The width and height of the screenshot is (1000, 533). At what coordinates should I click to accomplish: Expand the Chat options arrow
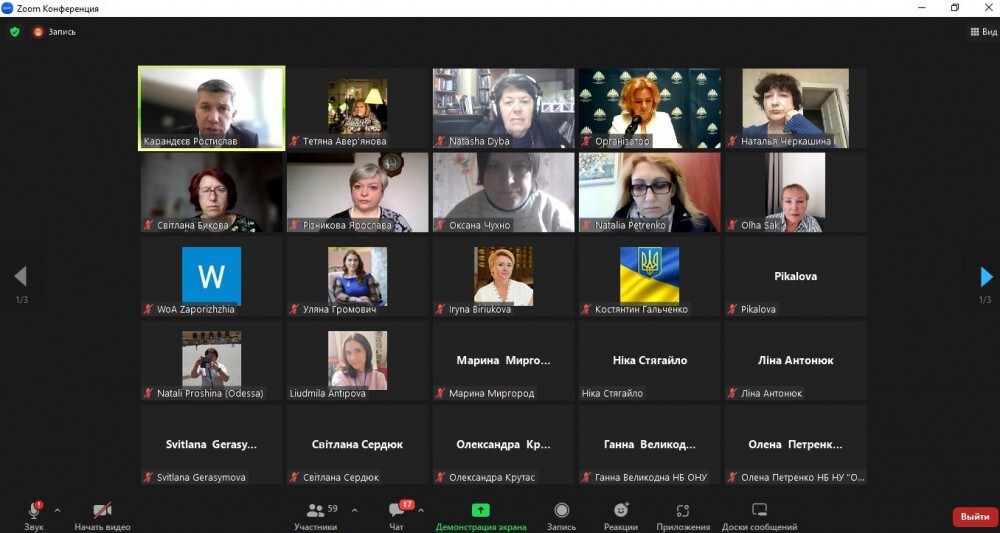420,510
